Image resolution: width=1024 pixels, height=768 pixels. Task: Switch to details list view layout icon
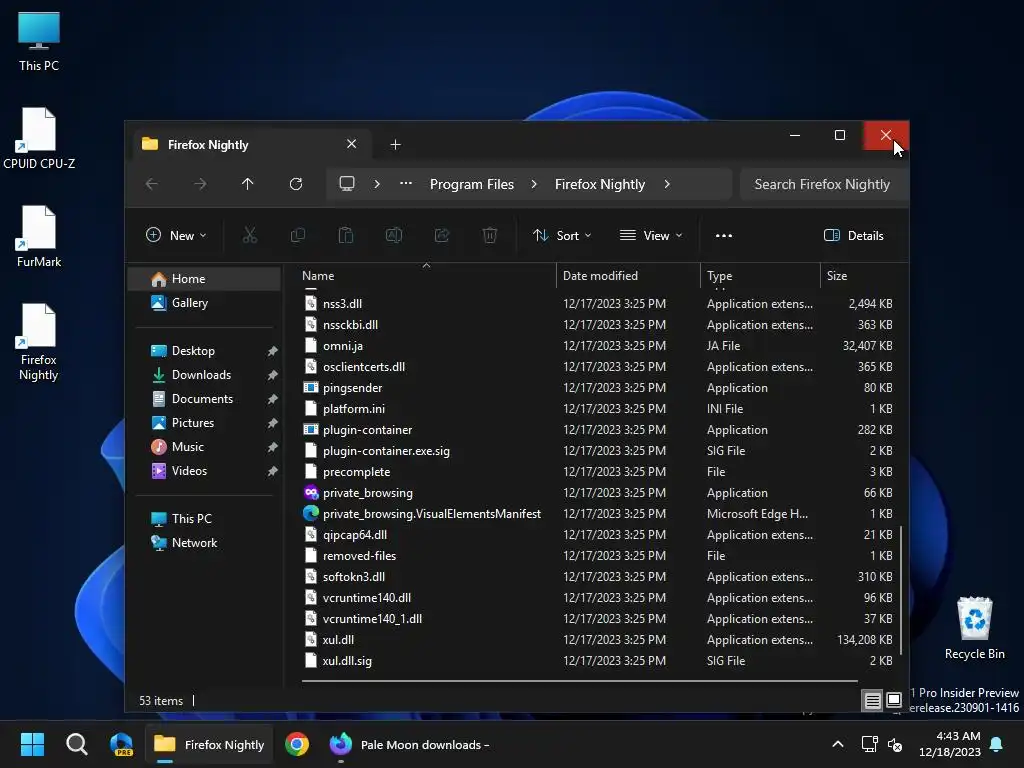[x=872, y=701]
